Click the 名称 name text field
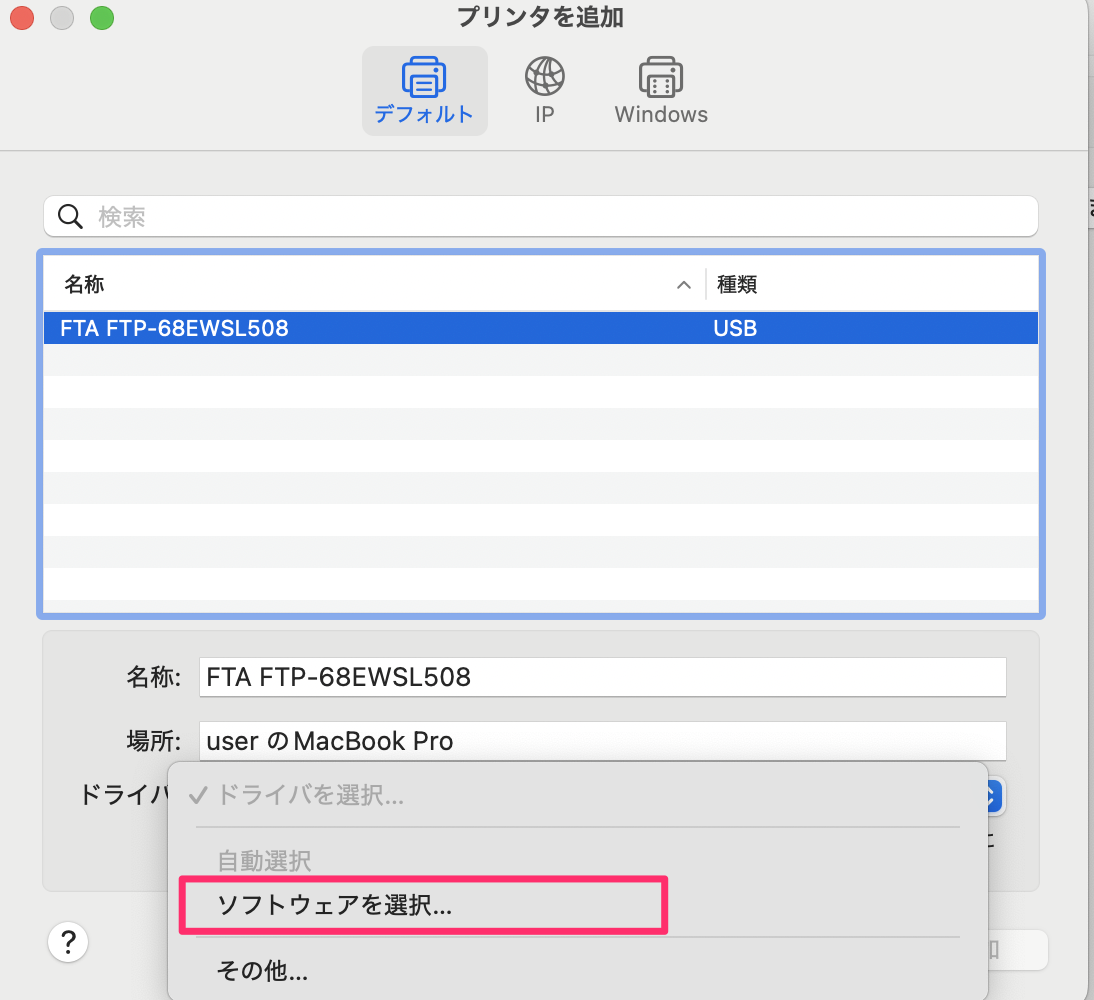 (602, 677)
